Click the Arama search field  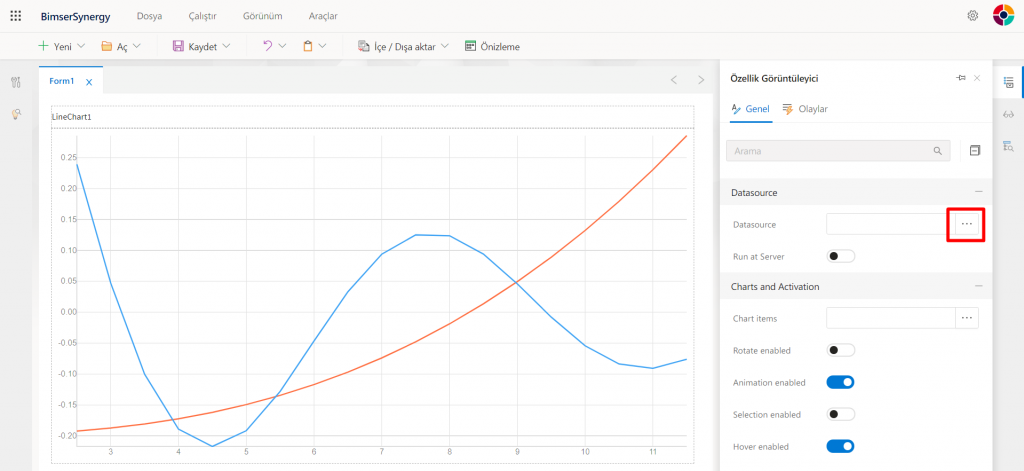[x=830, y=151]
